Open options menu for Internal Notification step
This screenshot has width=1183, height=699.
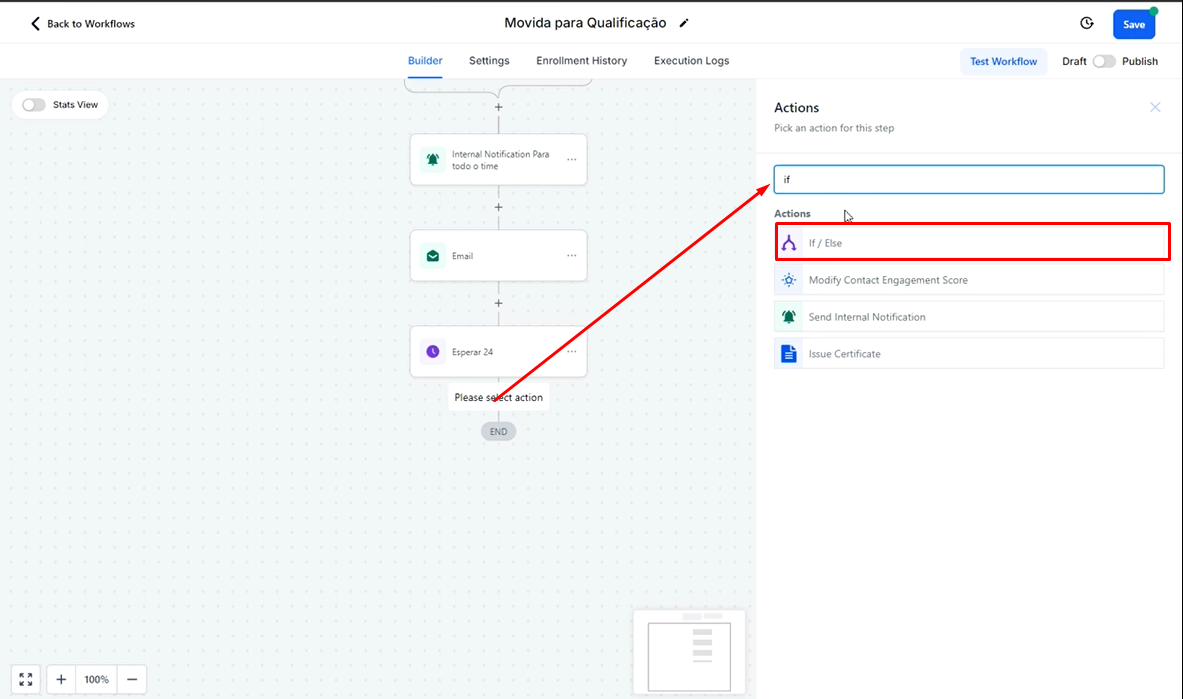tap(572, 160)
